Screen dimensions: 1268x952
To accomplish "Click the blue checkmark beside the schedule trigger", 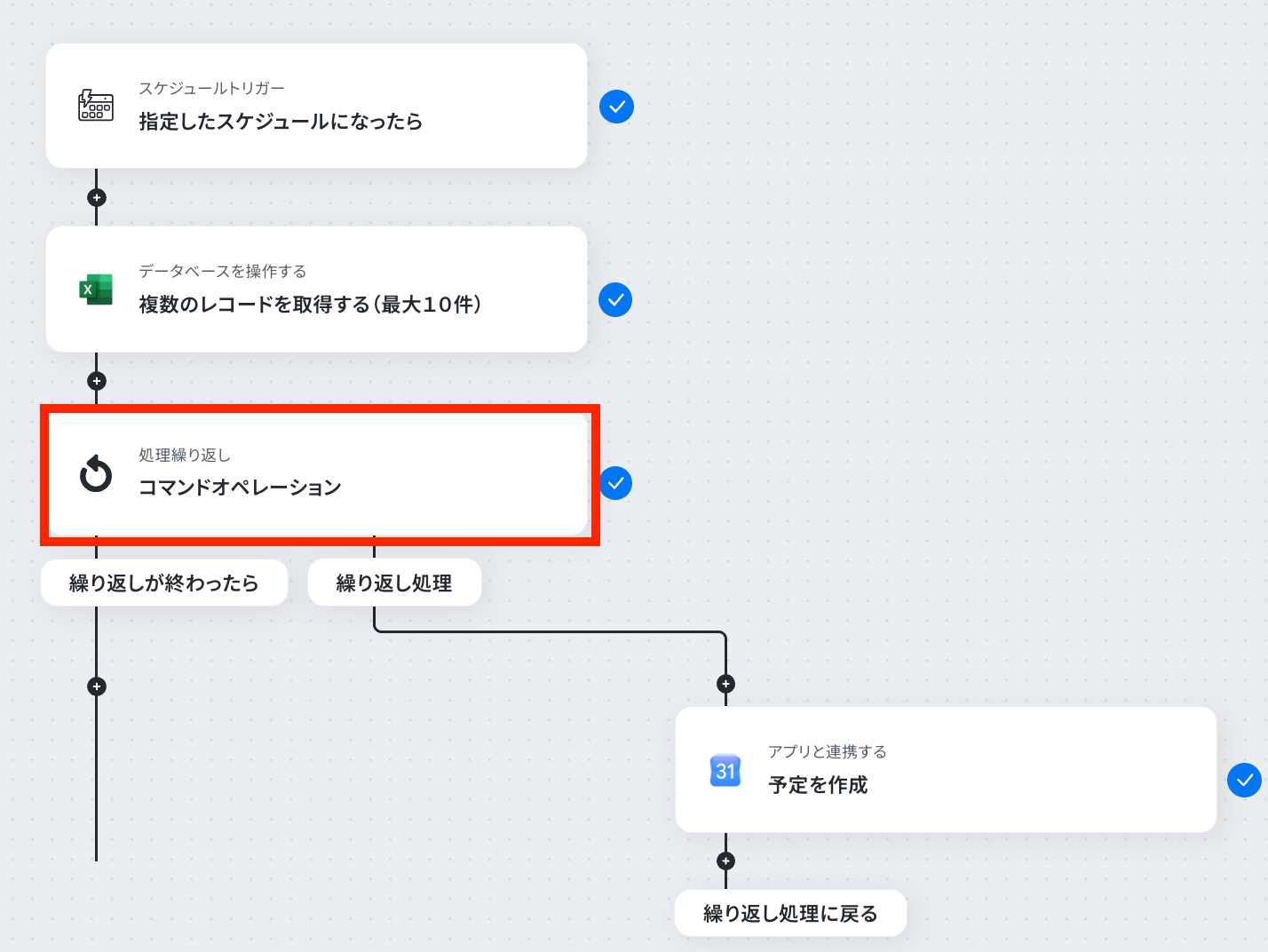I will pos(616,107).
